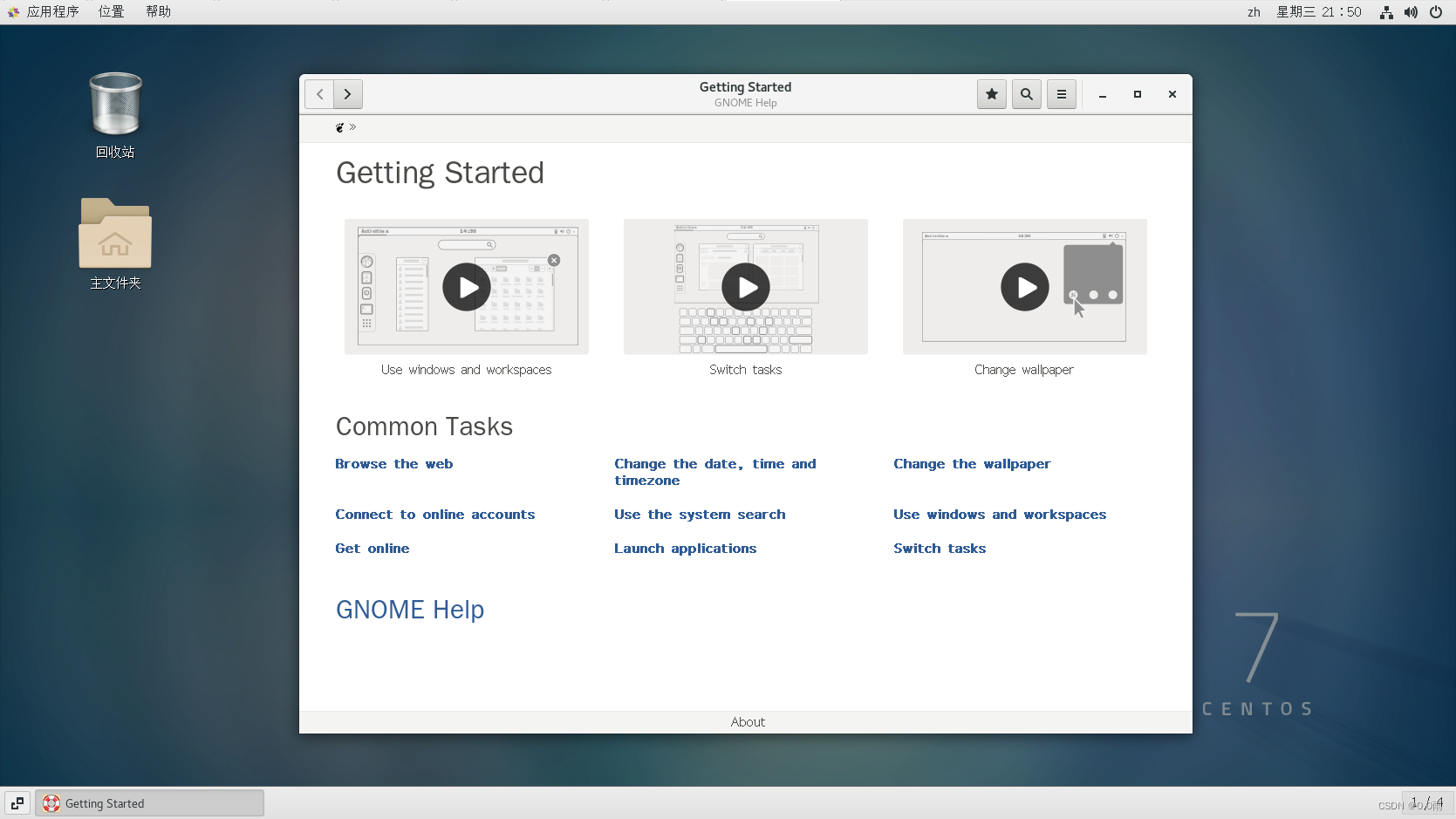
Task: Go back using the left arrow button
Action: 319,94
